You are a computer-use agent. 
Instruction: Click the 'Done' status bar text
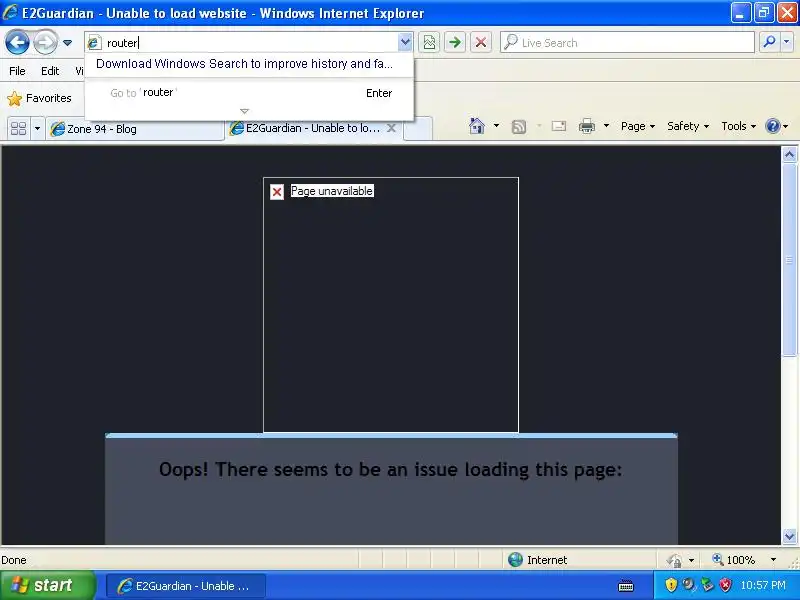click(x=14, y=560)
